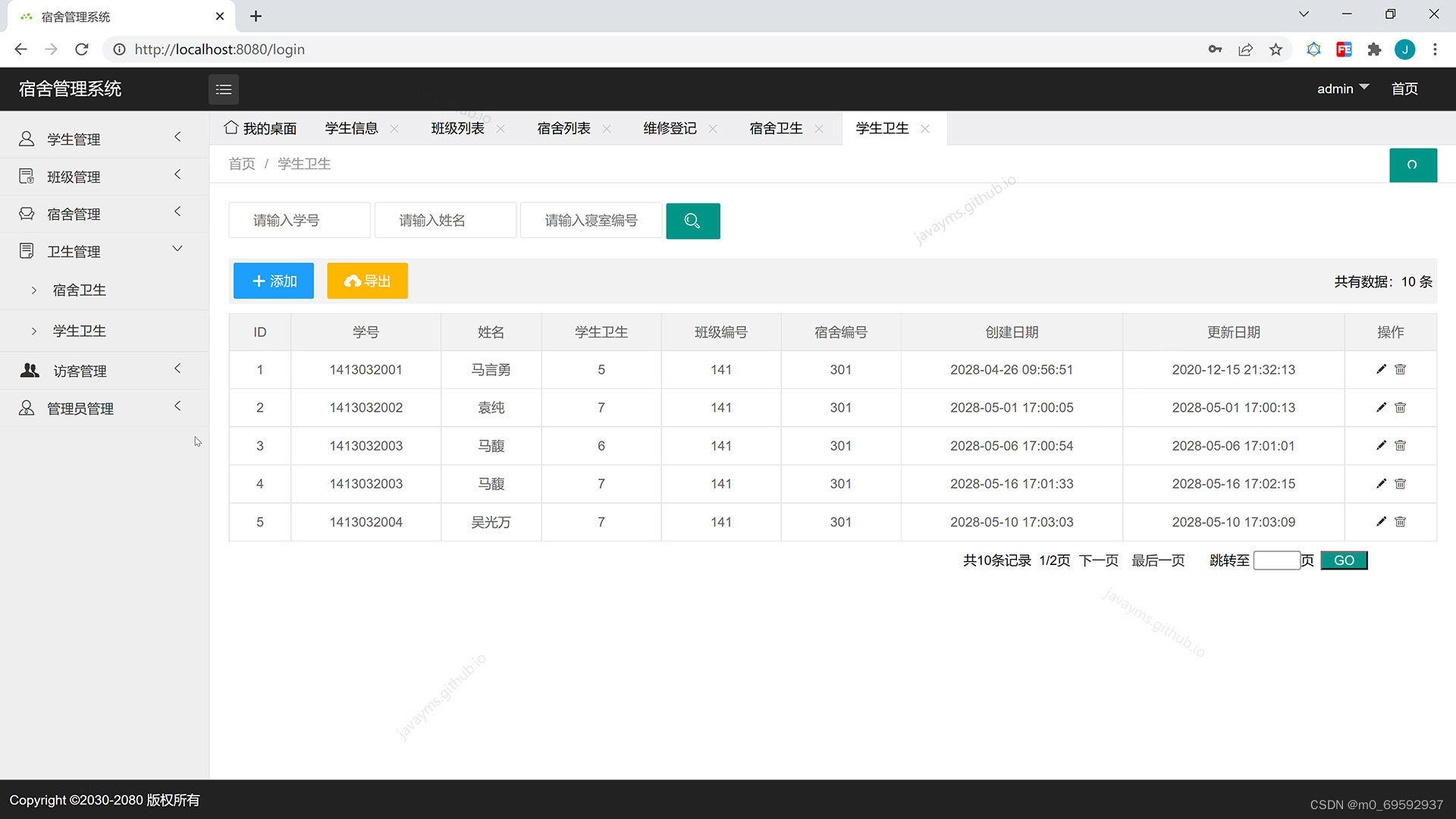The image size is (1456, 819).
Task: Click trash icon in row ID 3
Action: (x=1401, y=446)
